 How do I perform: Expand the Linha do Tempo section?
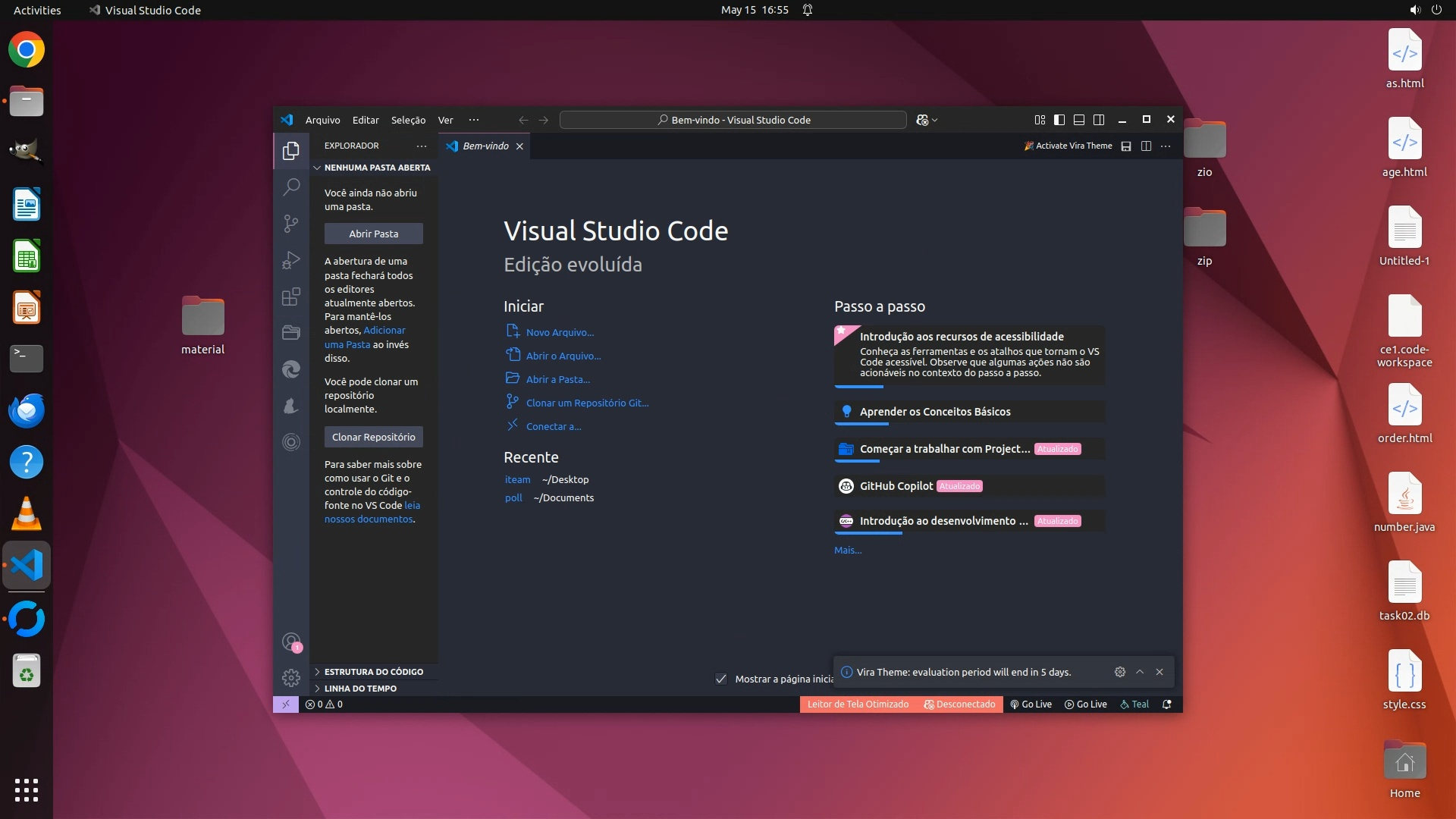360,689
